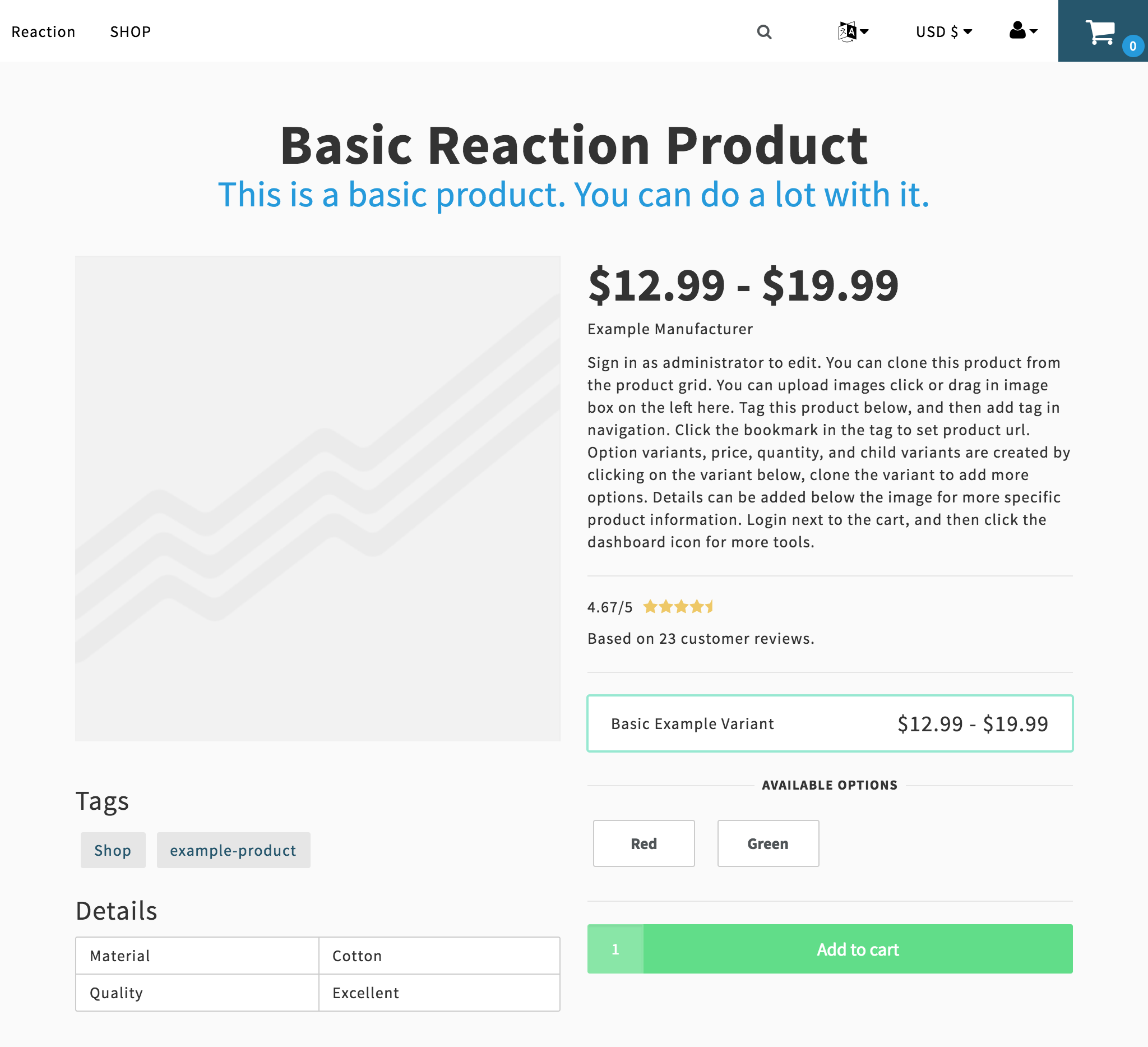Select the Red color option
This screenshot has height=1047, width=1148.
coord(643,843)
